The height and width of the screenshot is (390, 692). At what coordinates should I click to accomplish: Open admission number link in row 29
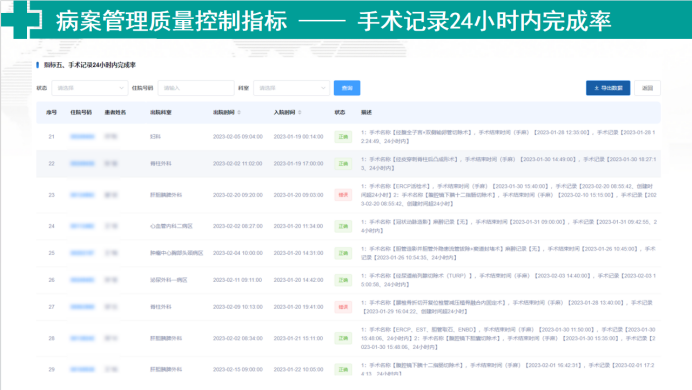click(82, 370)
